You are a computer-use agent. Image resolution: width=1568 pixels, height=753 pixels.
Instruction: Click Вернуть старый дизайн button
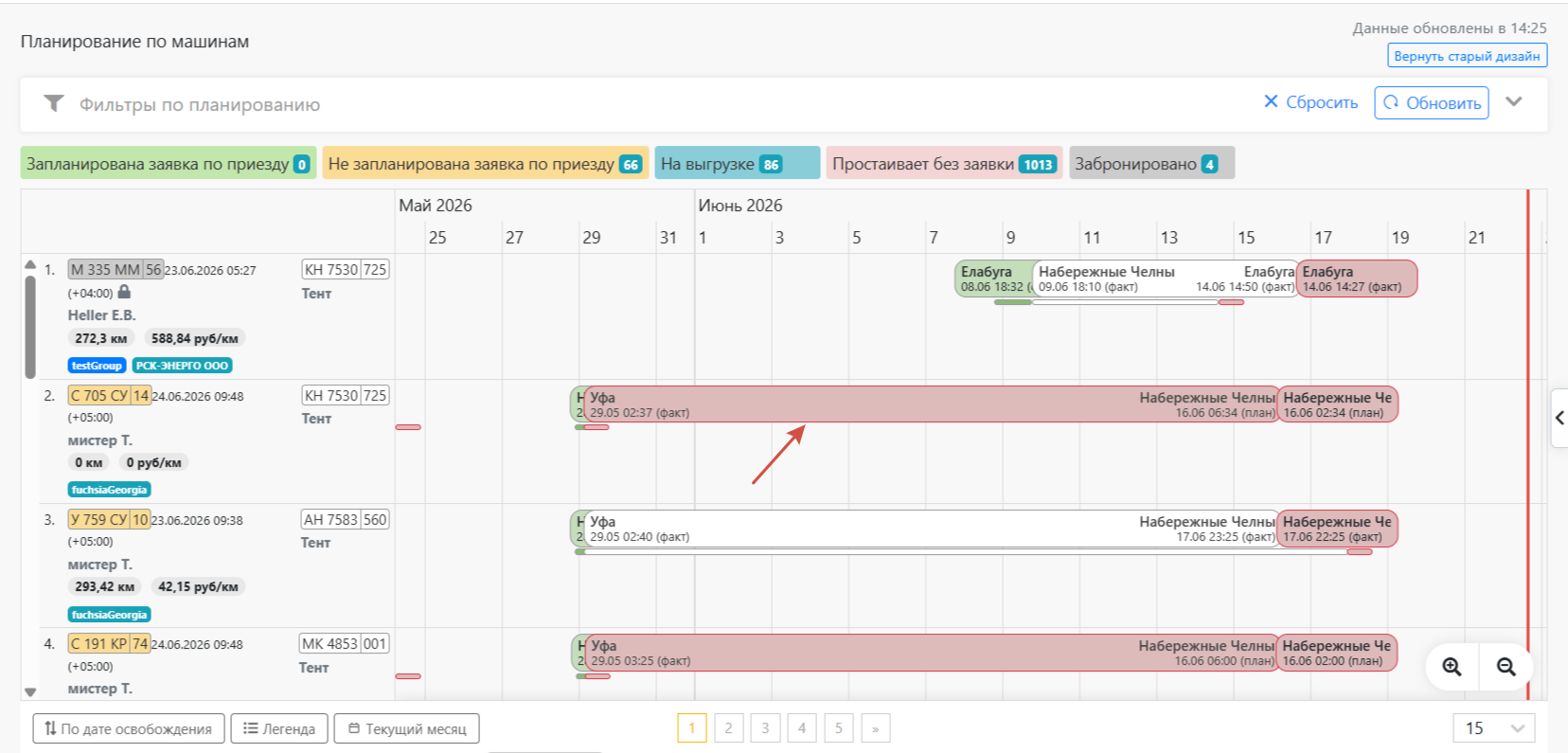click(1467, 56)
